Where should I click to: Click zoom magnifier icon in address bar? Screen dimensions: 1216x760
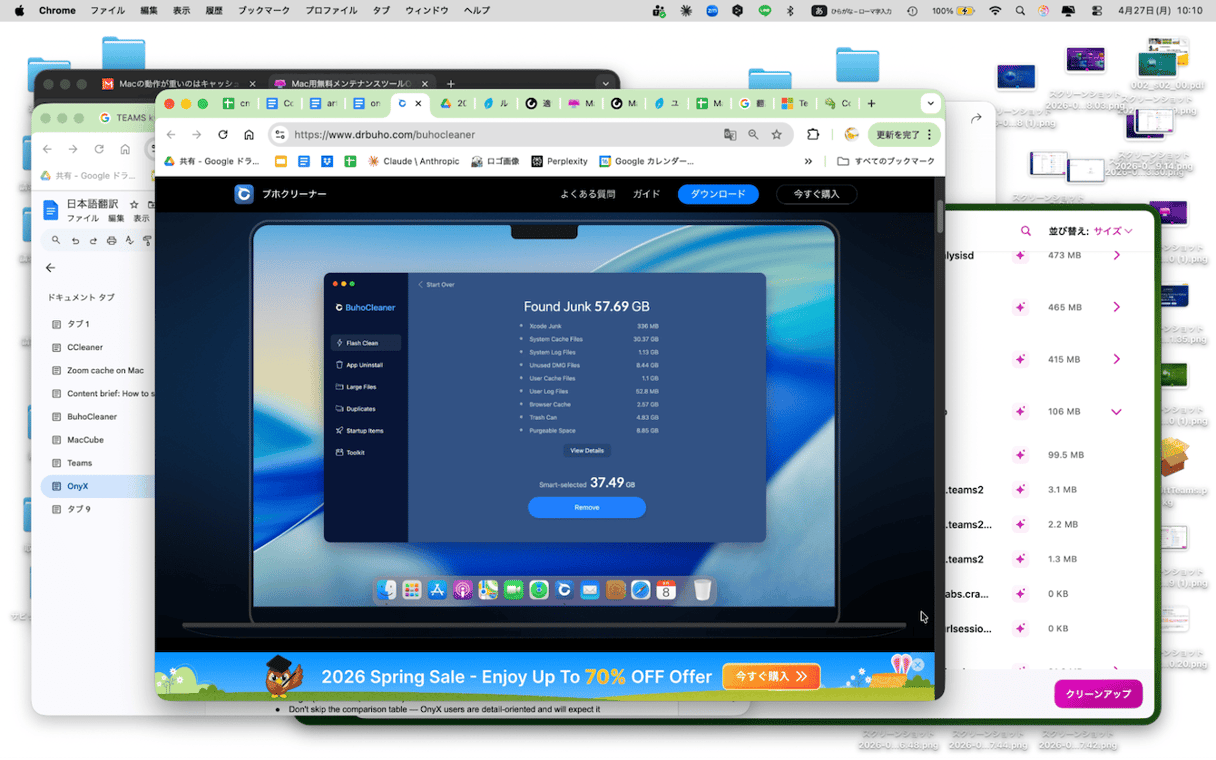pyautogui.click(x=753, y=134)
